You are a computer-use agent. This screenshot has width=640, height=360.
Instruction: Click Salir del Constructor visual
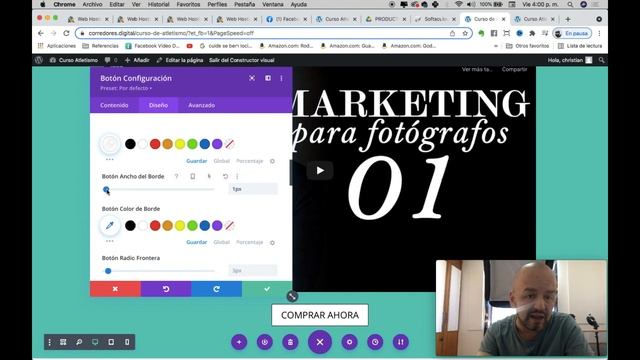[242, 60]
